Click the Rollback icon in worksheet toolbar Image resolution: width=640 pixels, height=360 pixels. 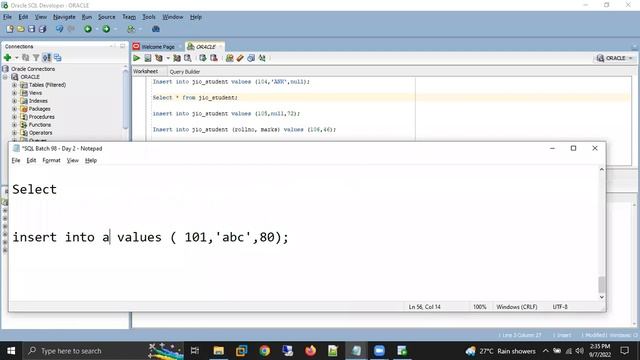point(213,58)
